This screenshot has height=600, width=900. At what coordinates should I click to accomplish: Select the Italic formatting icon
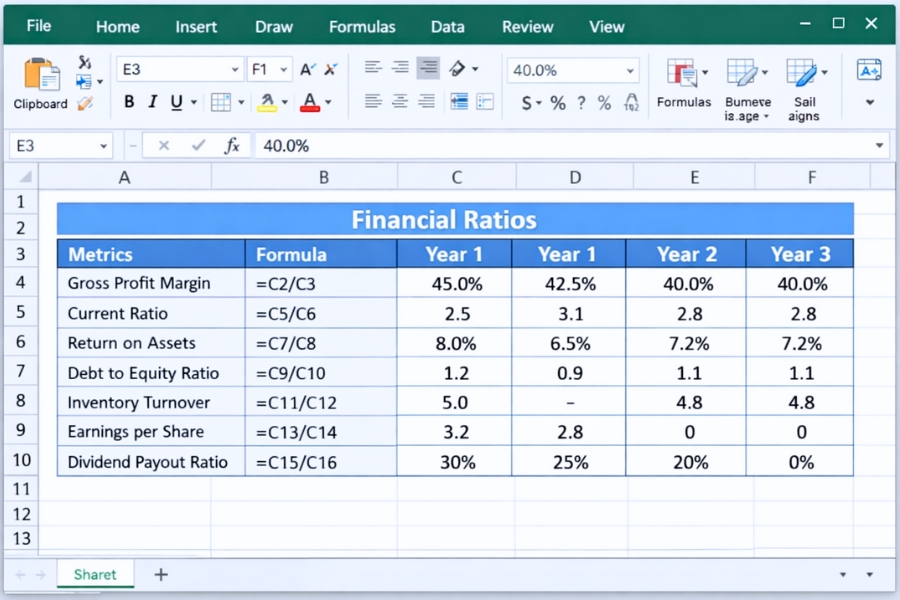tap(152, 101)
